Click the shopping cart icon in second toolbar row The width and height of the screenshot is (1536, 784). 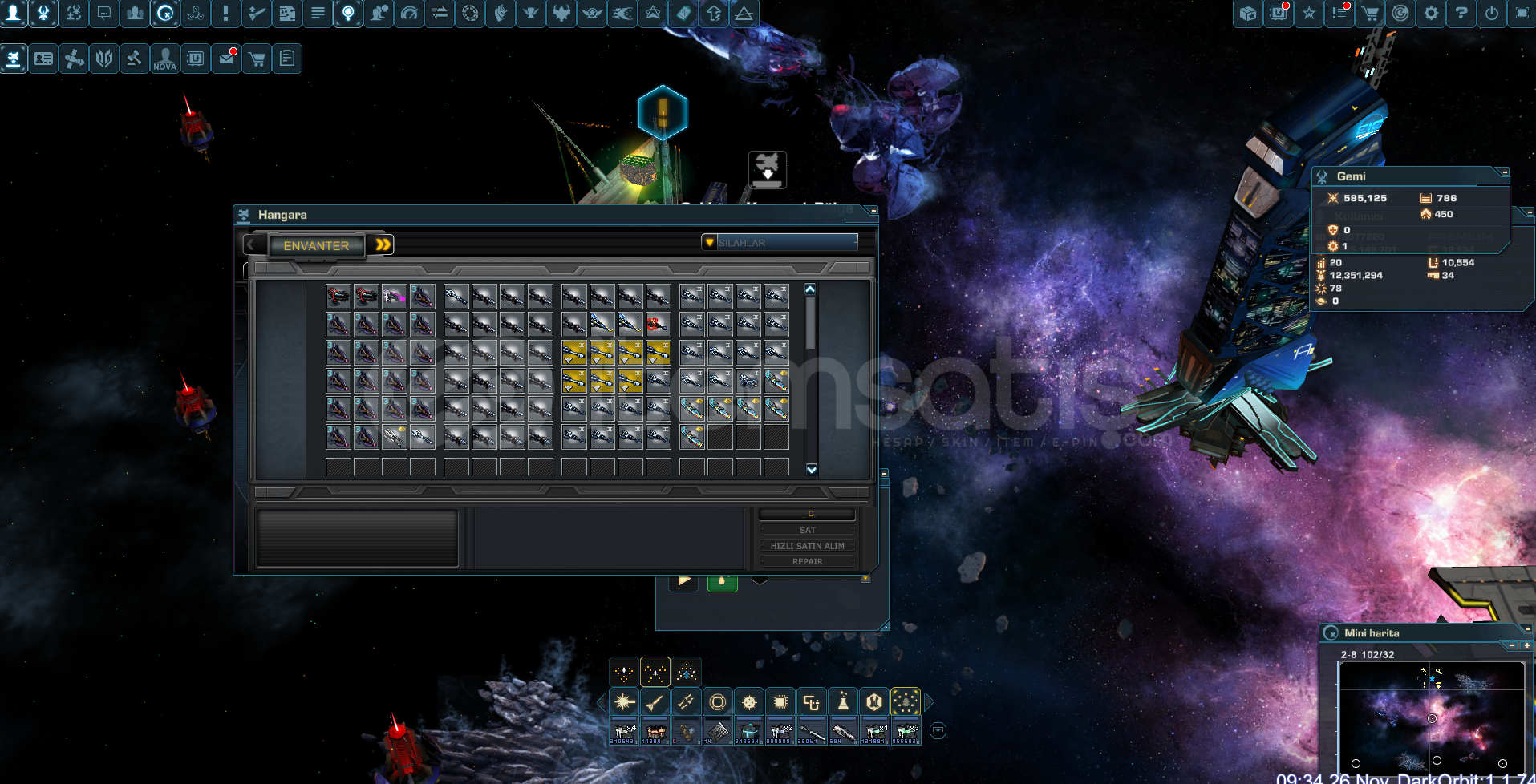tap(257, 59)
